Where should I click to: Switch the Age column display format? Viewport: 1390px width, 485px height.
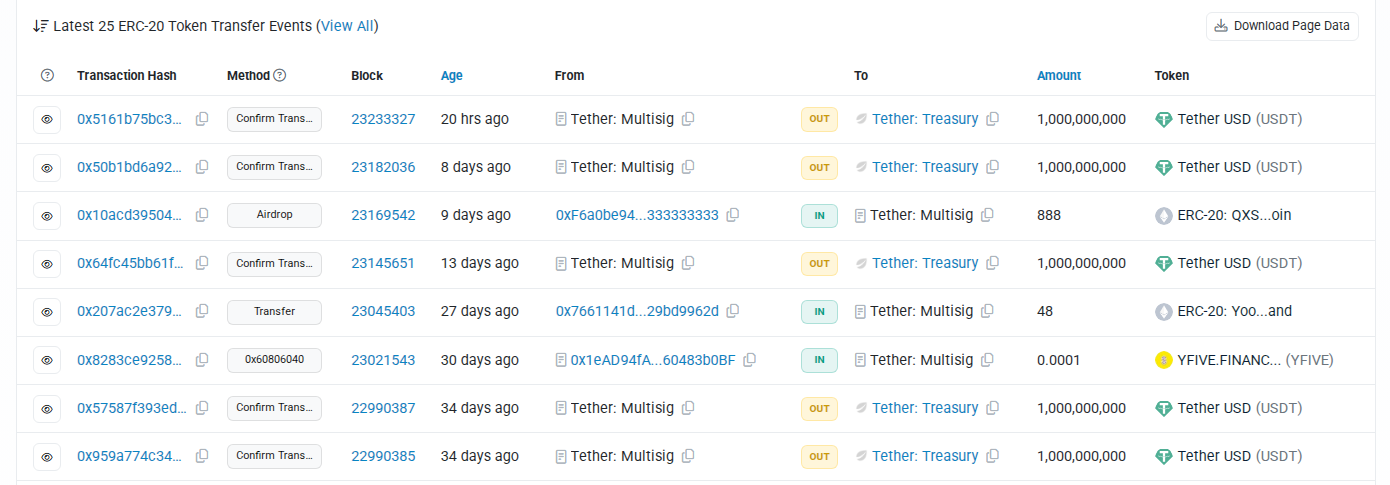point(452,75)
